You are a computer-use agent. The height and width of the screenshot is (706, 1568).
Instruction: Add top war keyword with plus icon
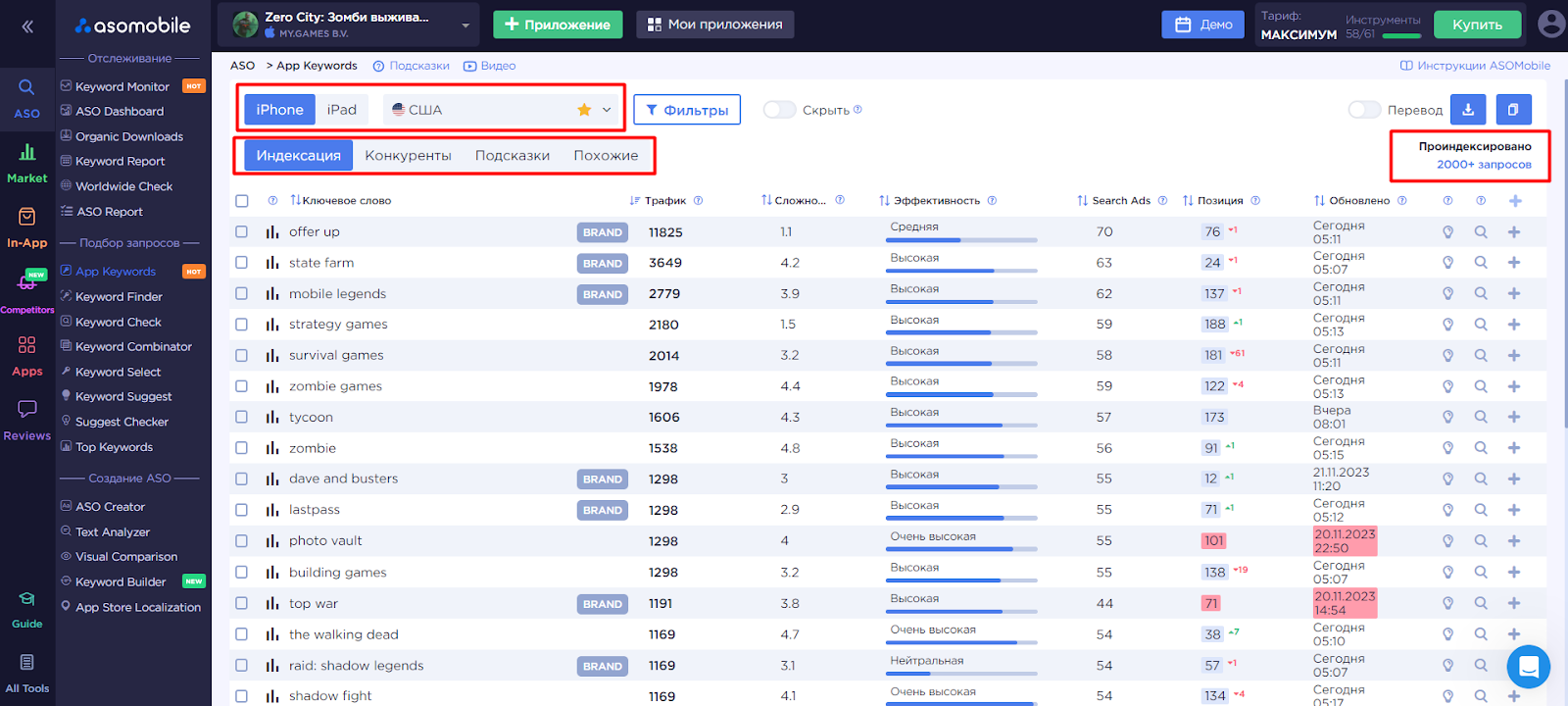pyautogui.click(x=1514, y=603)
